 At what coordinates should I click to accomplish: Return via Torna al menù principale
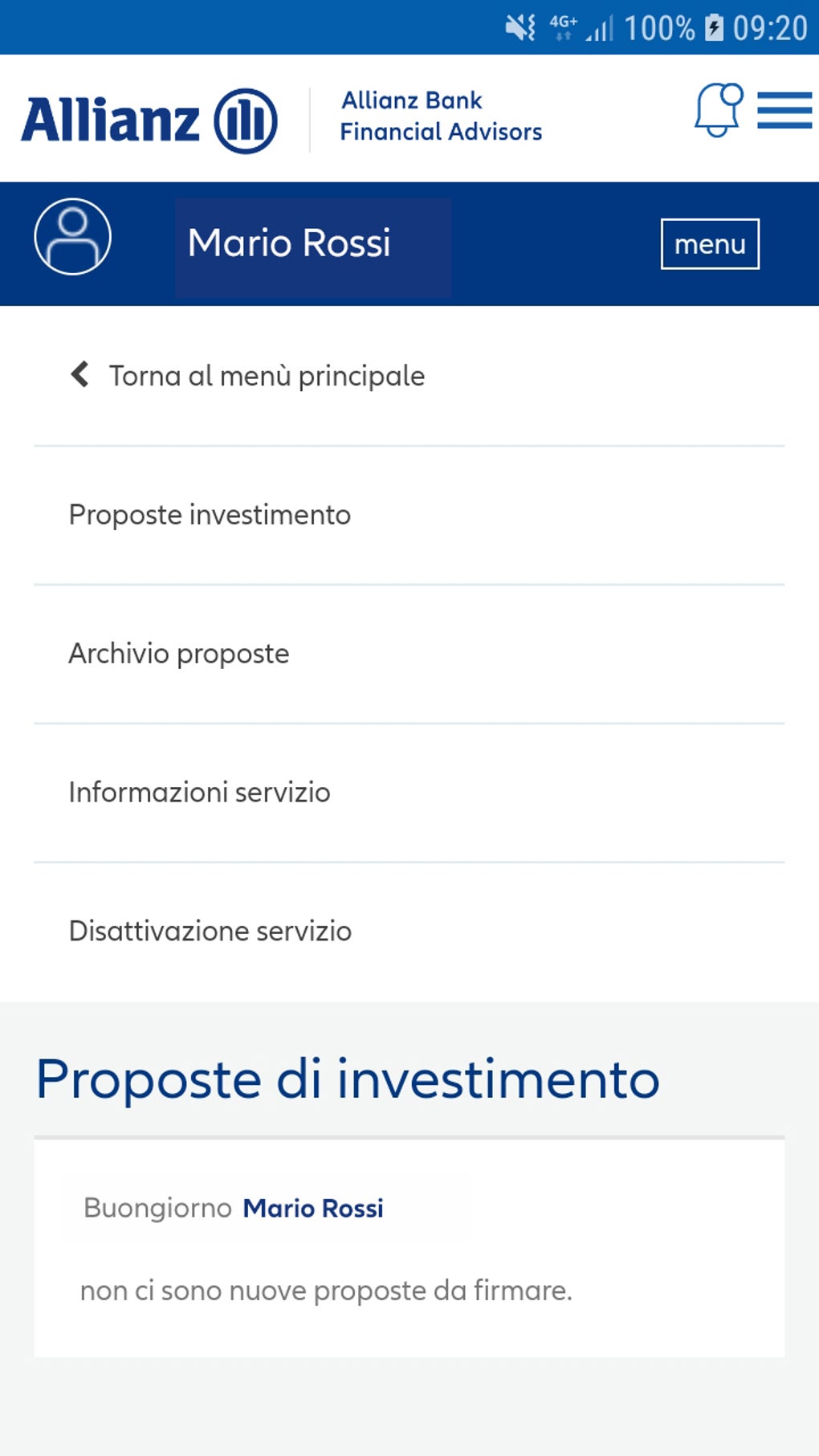coord(267,376)
